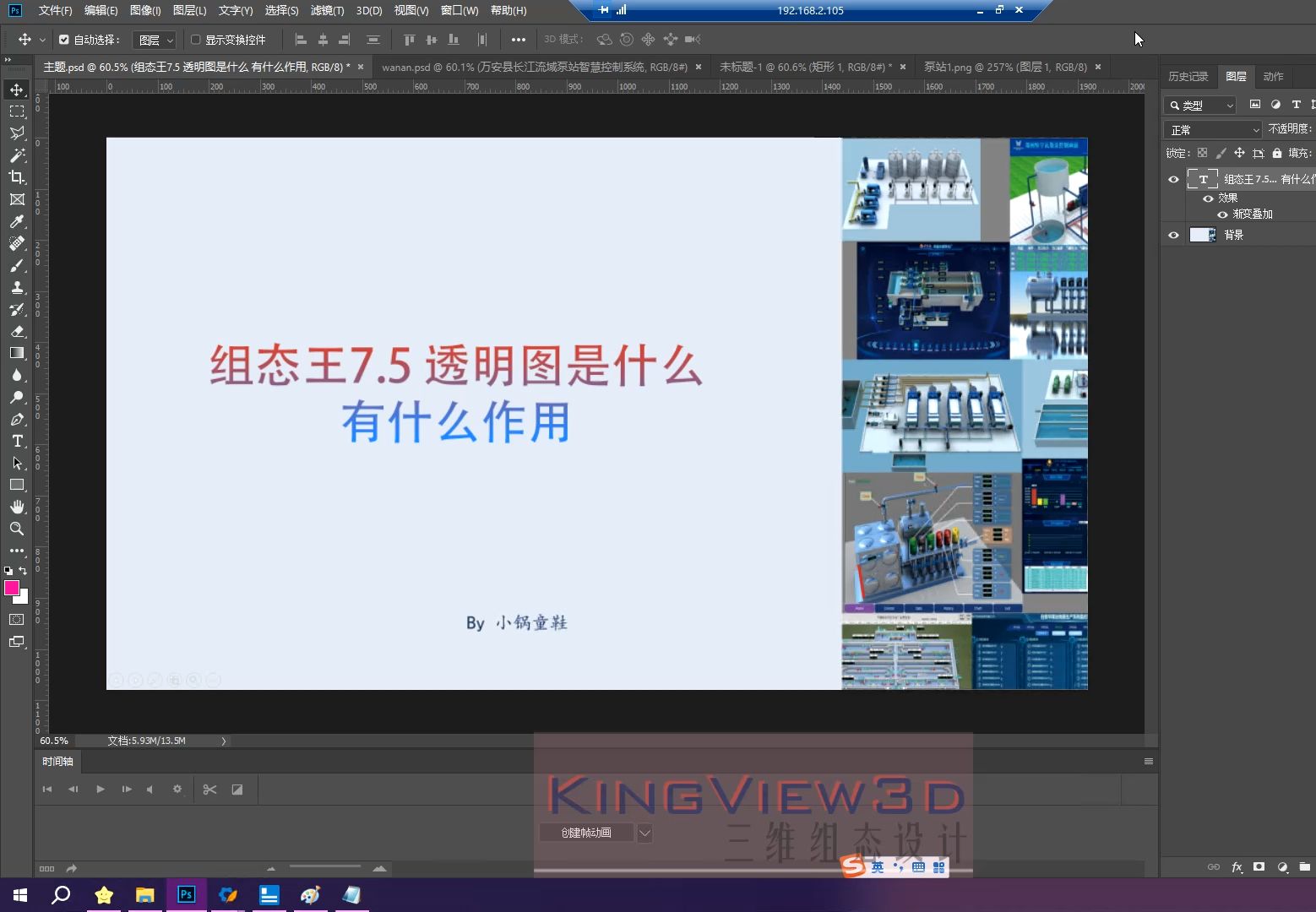
Task: Expand collapsed toolbar double arrow
Action: pyautogui.click(x=8, y=60)
